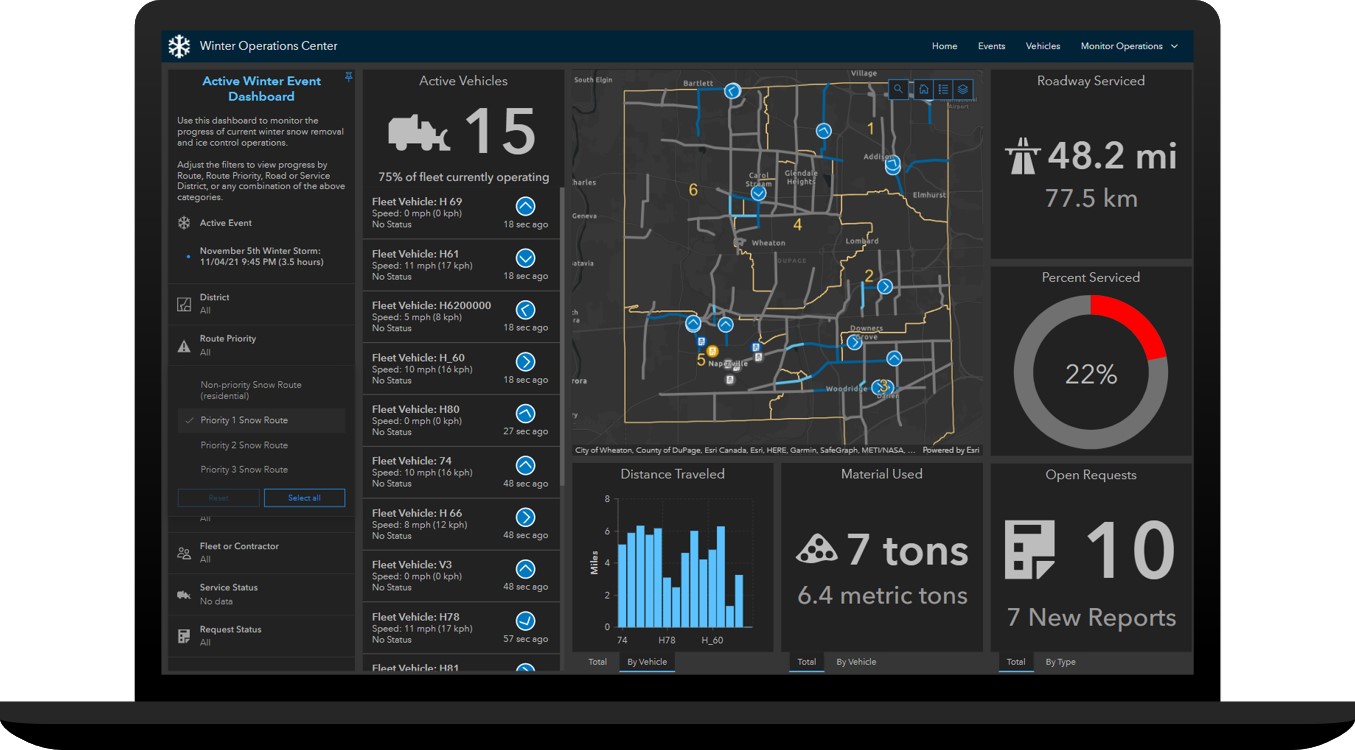Image resolution: width=1355 pixels, height=750 pixels.
Task: Open the map search tool
Action: coord(898,89)
